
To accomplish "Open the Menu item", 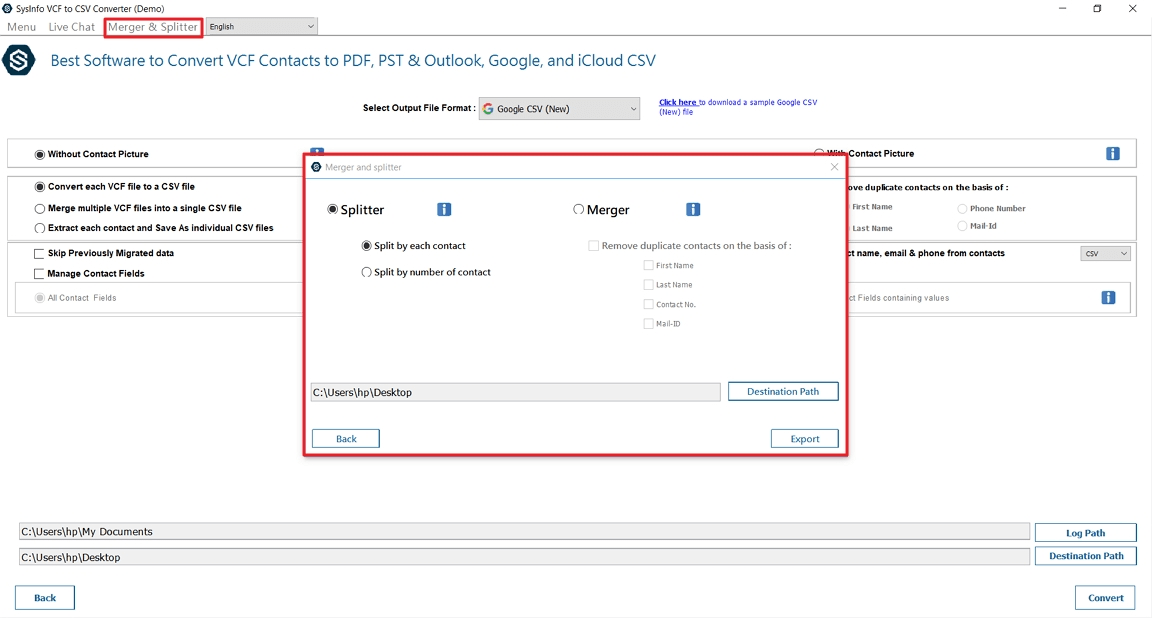I will click(x=21, y=27).
